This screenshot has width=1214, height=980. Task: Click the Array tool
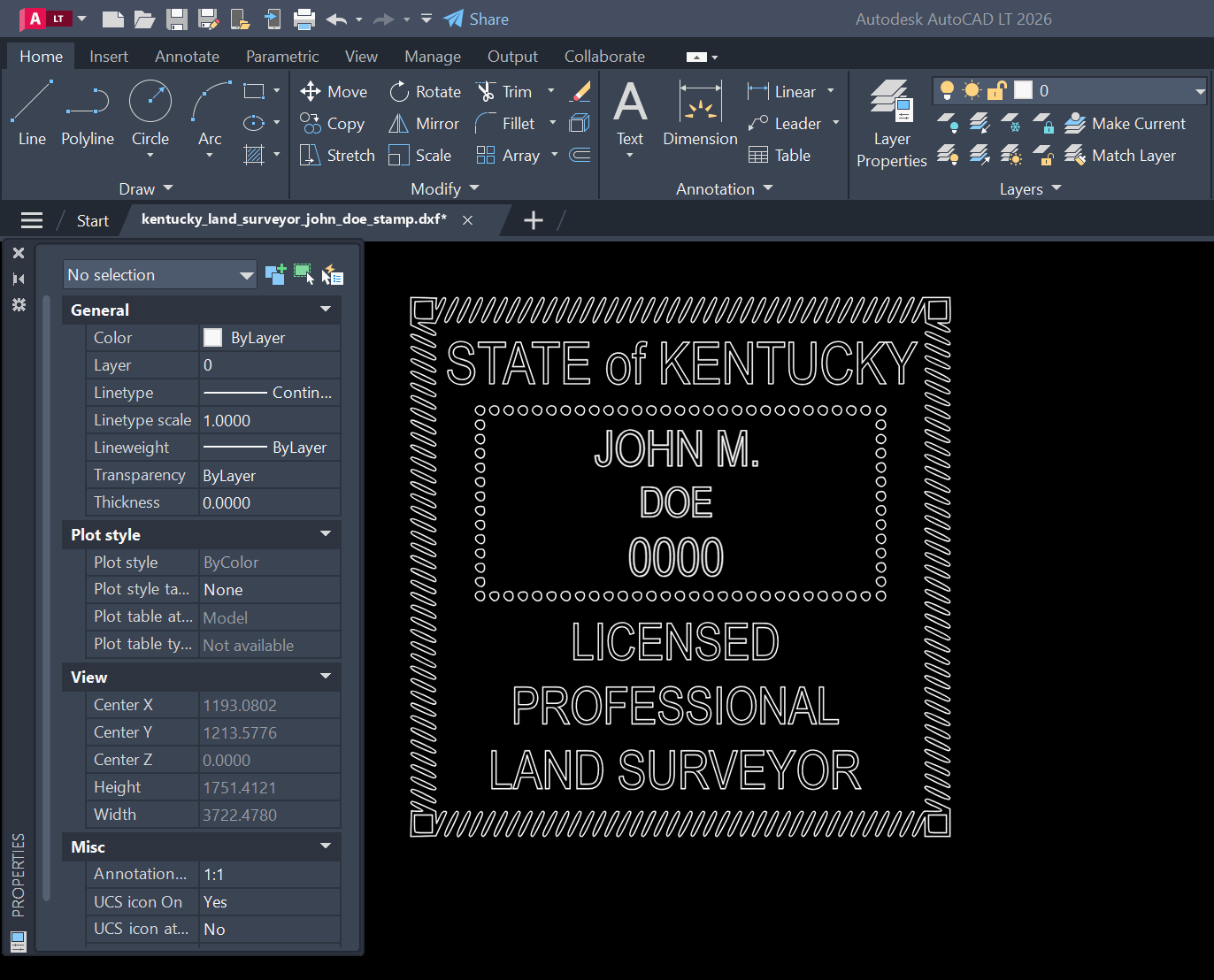[x=508, y=155]
